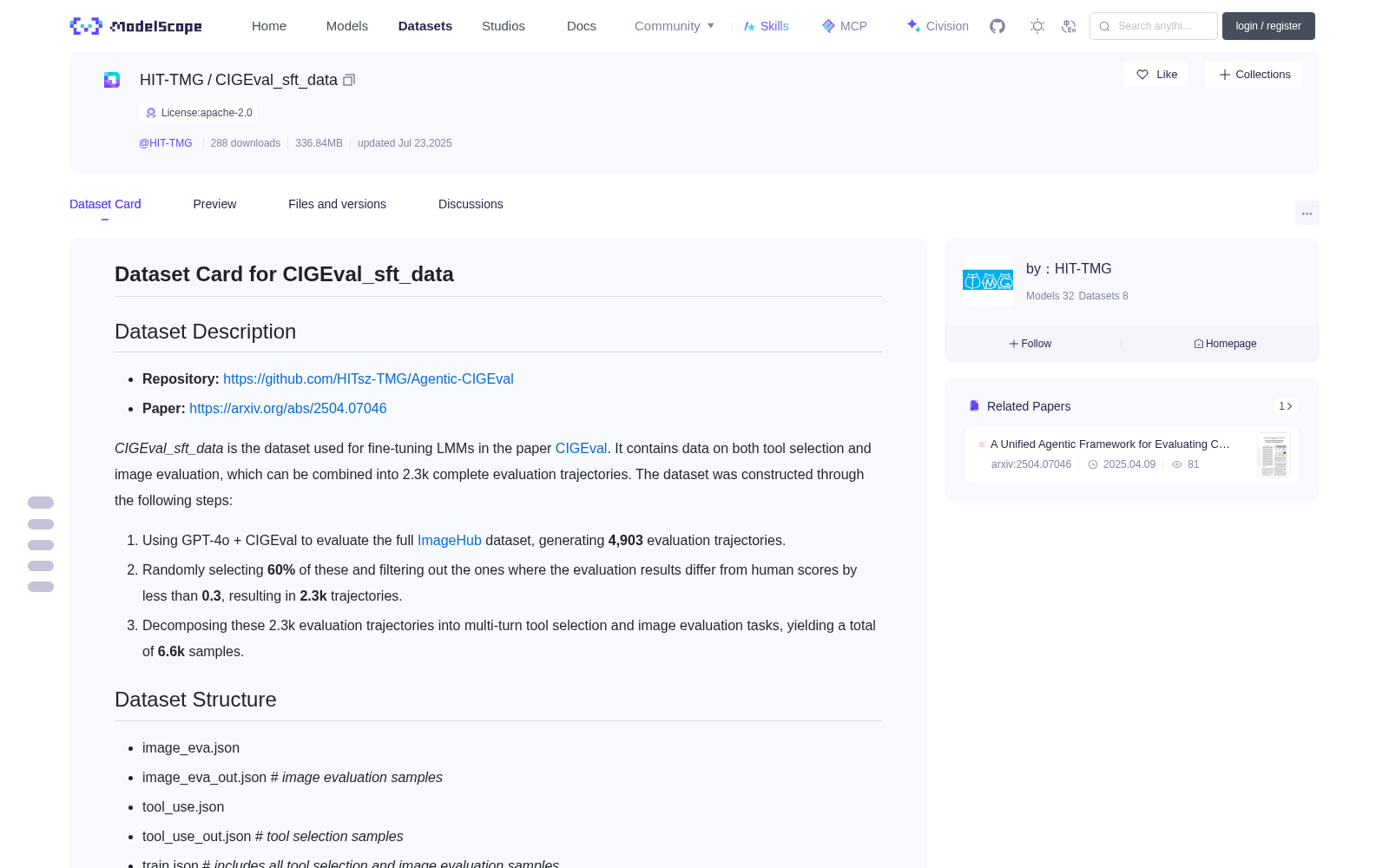Click the 'by: HIT-TMG' organization name
1389x868 pixels.
pyautogui.click(x=1069, y=269)
